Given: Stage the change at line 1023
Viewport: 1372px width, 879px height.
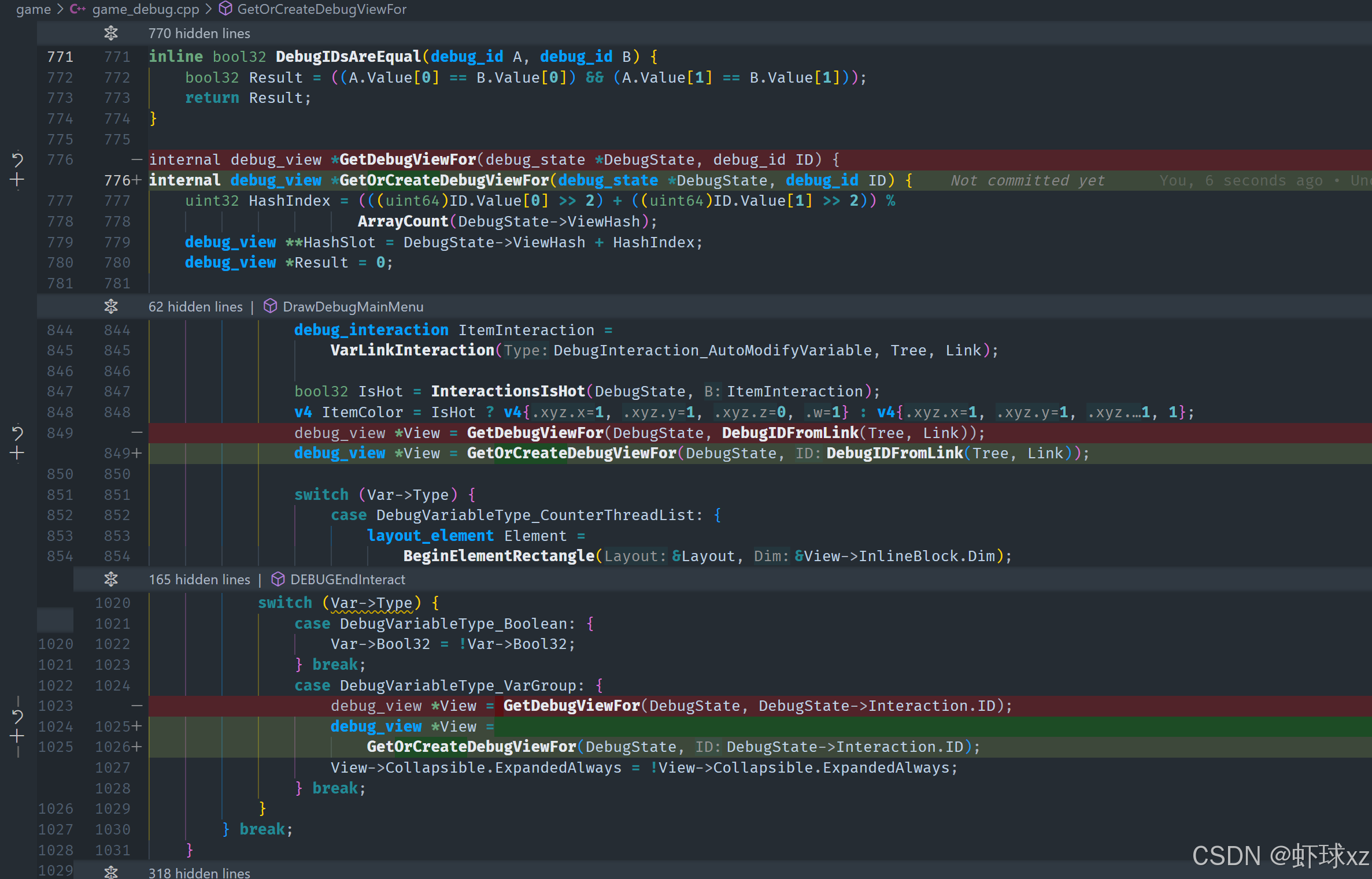Looking at the screenshot, I should pyautogui.click(x=17, y=736).
